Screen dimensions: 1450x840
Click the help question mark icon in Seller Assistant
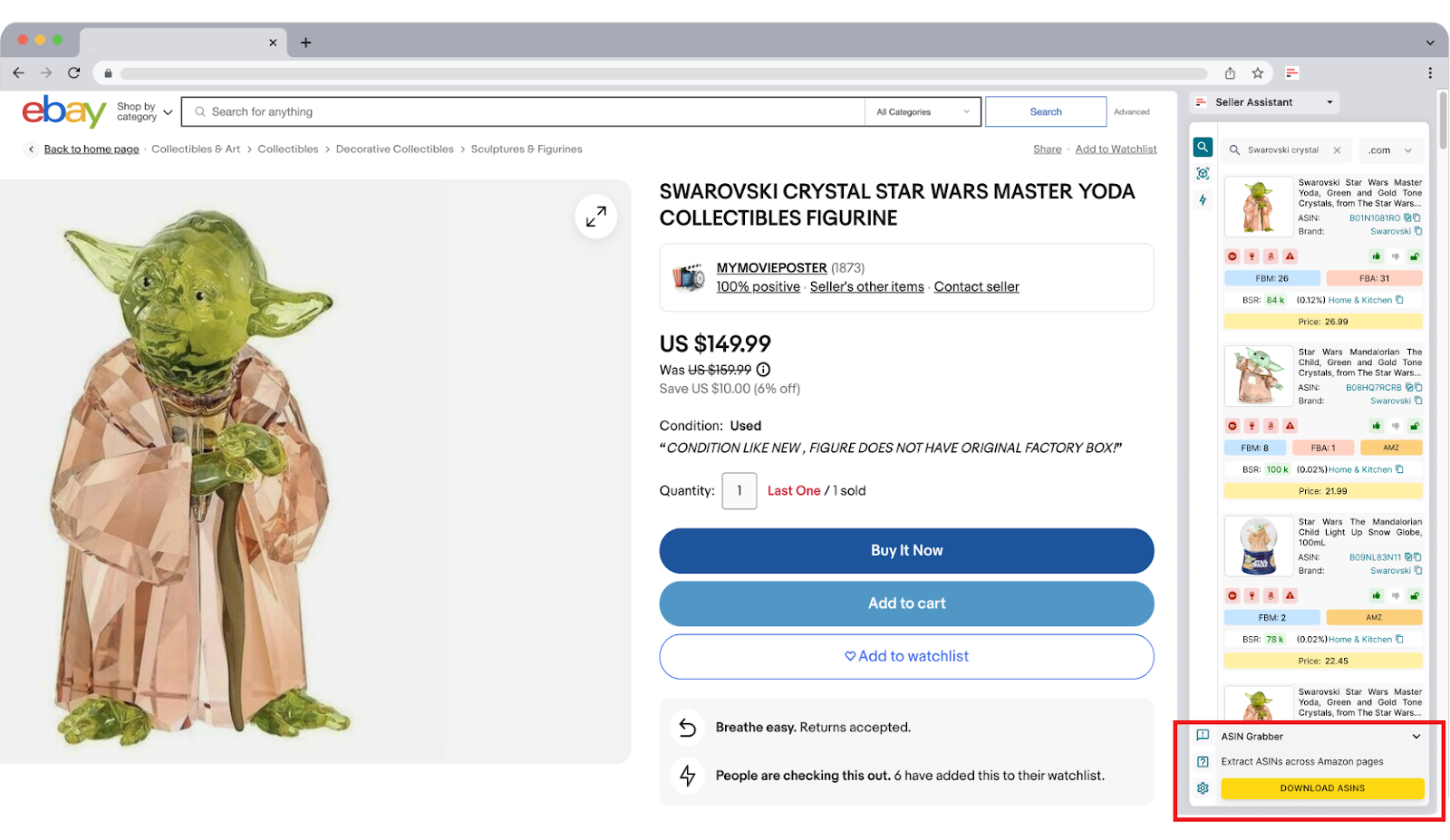(x=1203, y=762)
